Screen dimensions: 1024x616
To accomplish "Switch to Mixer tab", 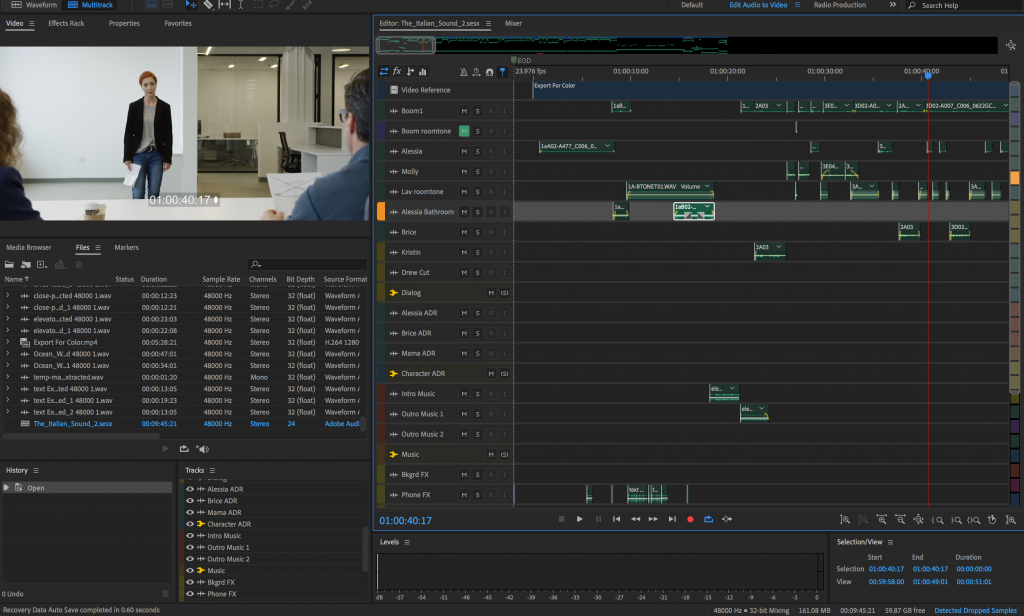I will click(513, 24).
